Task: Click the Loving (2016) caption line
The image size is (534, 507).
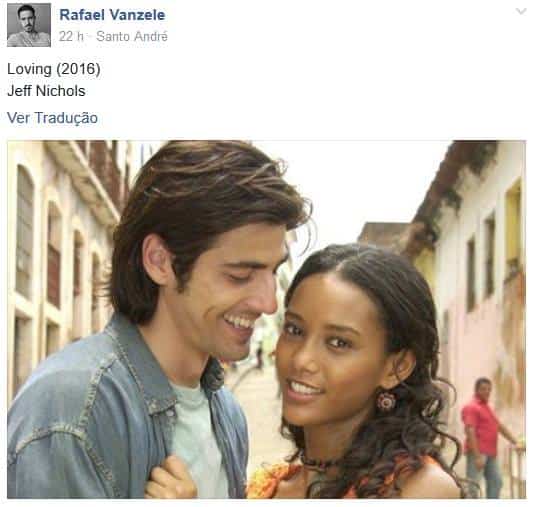Action: (x=54, y=69)
